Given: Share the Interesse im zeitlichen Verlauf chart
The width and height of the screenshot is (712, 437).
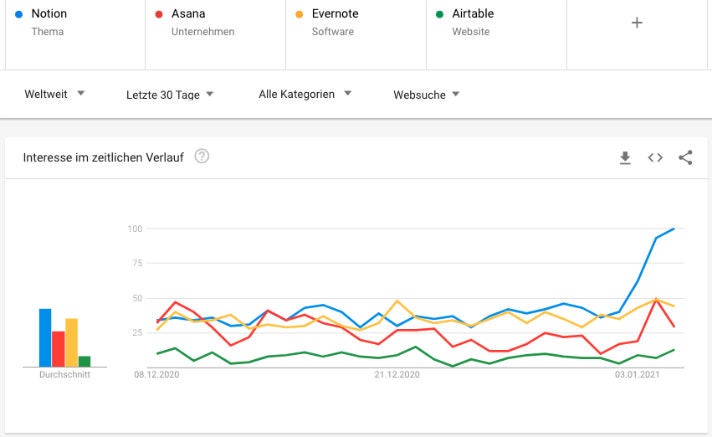Looking at the screenshot, I should coord(685,157).
